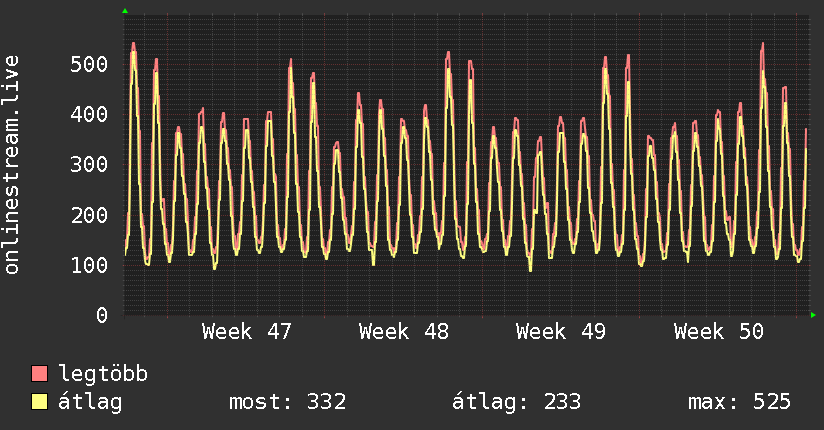Click the onlinestream.live vertical axis title

pos(12,165)
